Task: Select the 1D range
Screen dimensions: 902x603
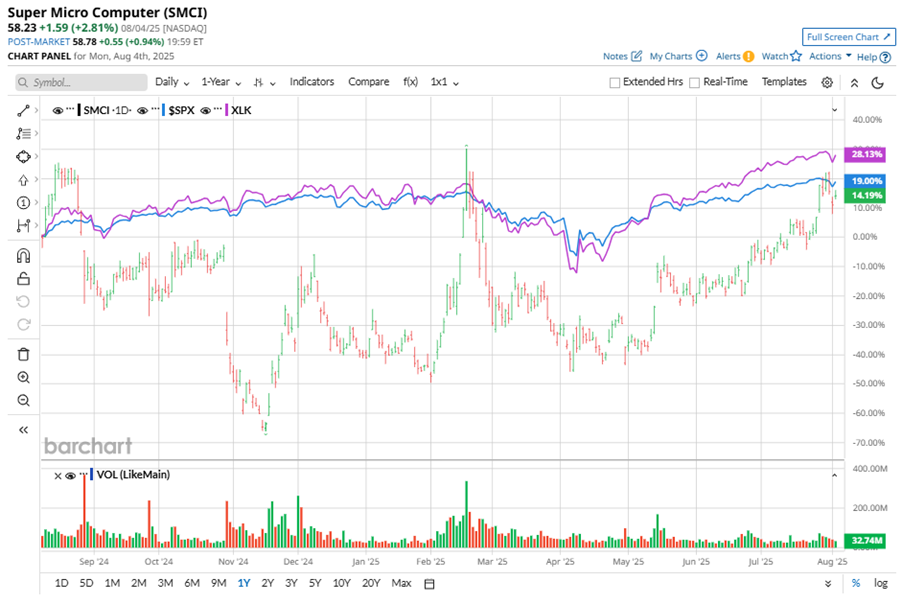Action: (62, 583)
